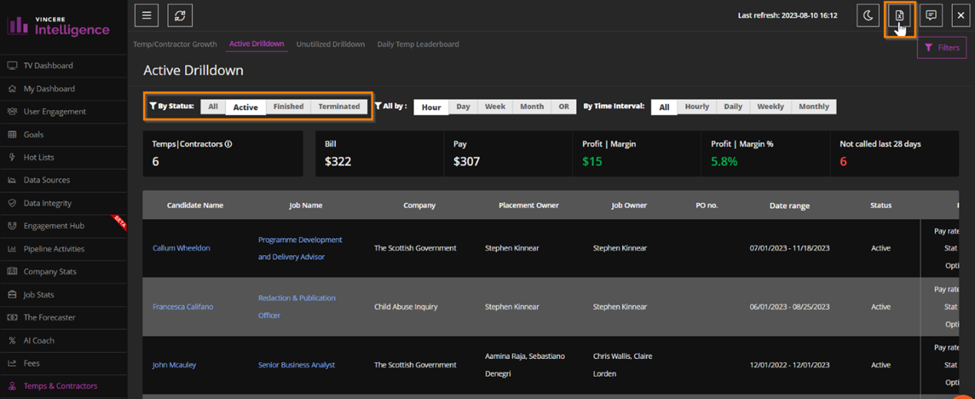
Task: Click the refresh data icon
Action: [180, 16]
